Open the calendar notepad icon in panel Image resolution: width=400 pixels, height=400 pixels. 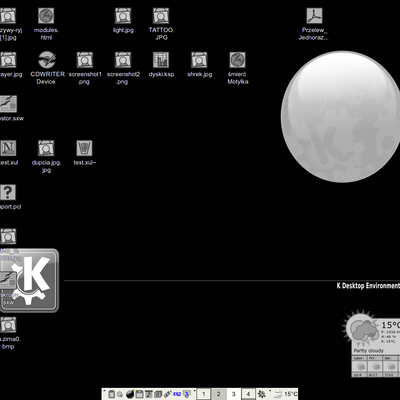(139, 394)
